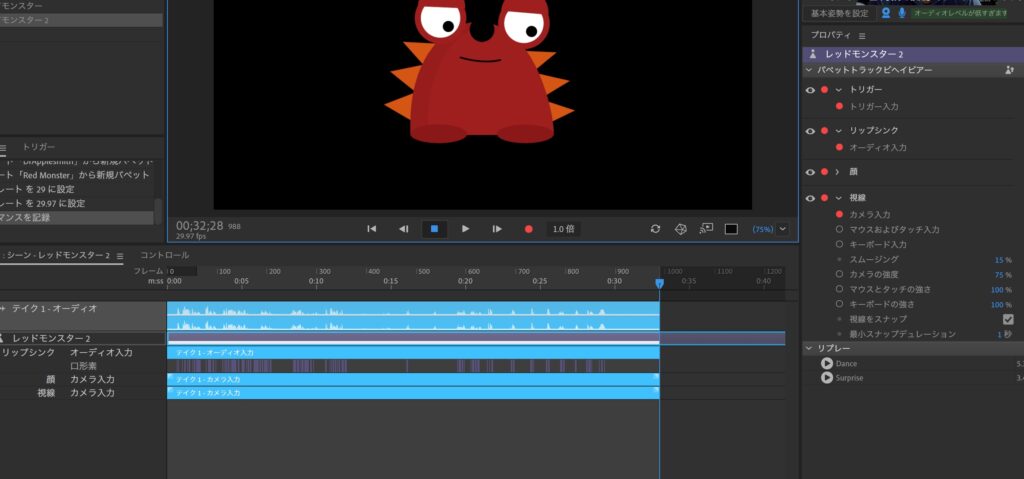Play the Surprise replay
Screen dimensions: 1024x479
pos(827,378)
